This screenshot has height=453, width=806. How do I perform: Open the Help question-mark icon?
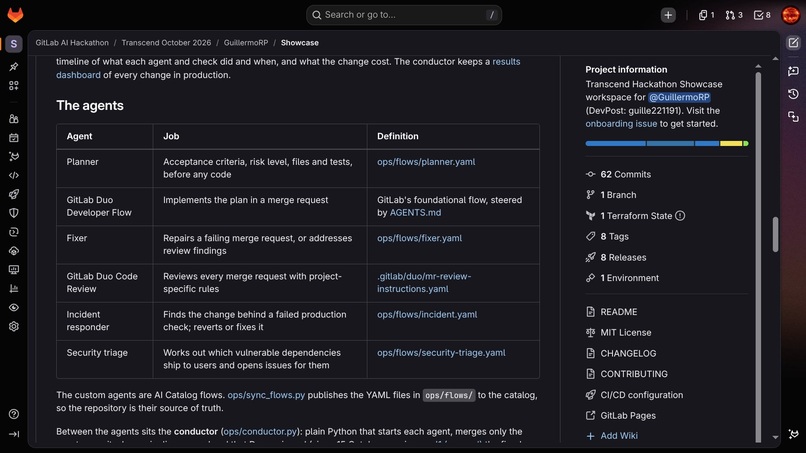tap(14, 414)
